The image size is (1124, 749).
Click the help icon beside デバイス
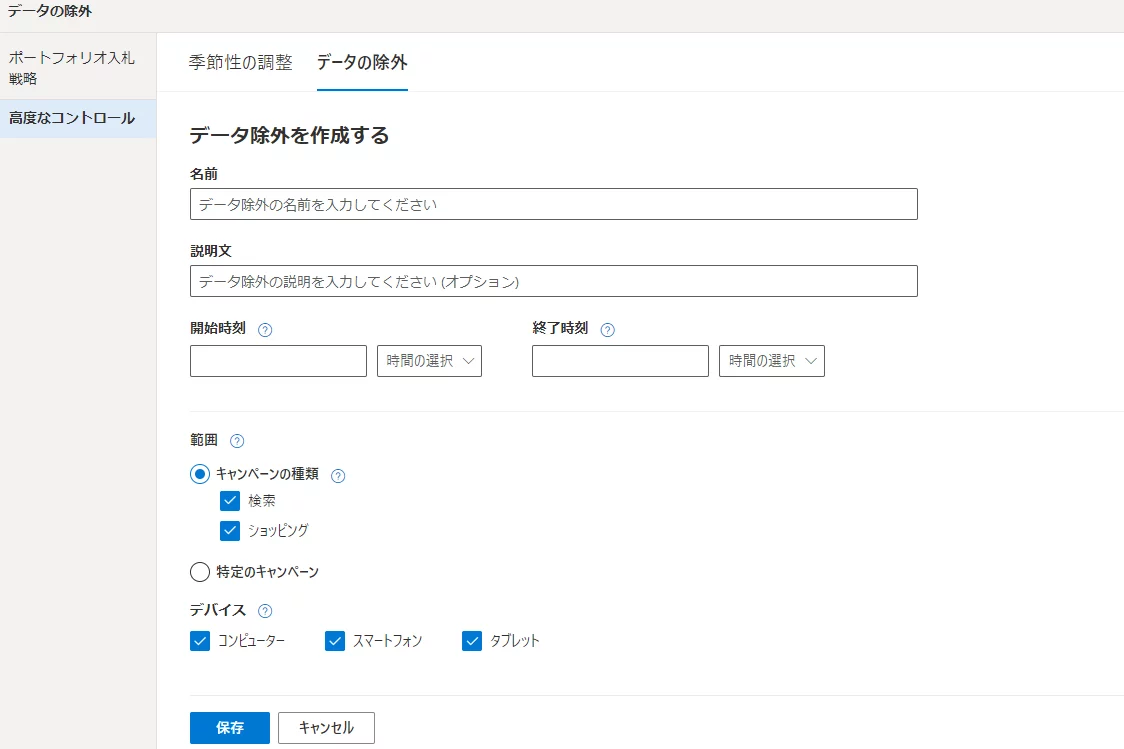[x=265, y=611]
